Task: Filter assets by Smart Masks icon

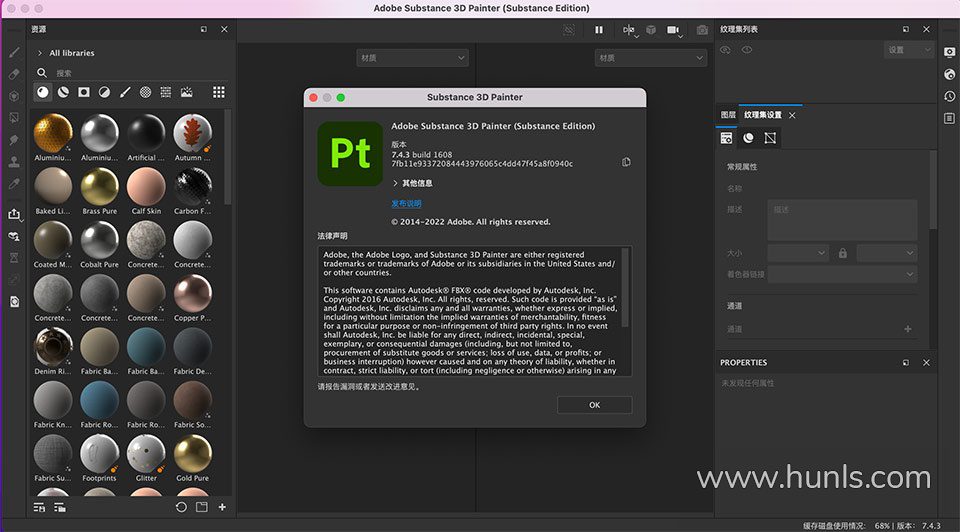Action: click(x=84, y=92)
